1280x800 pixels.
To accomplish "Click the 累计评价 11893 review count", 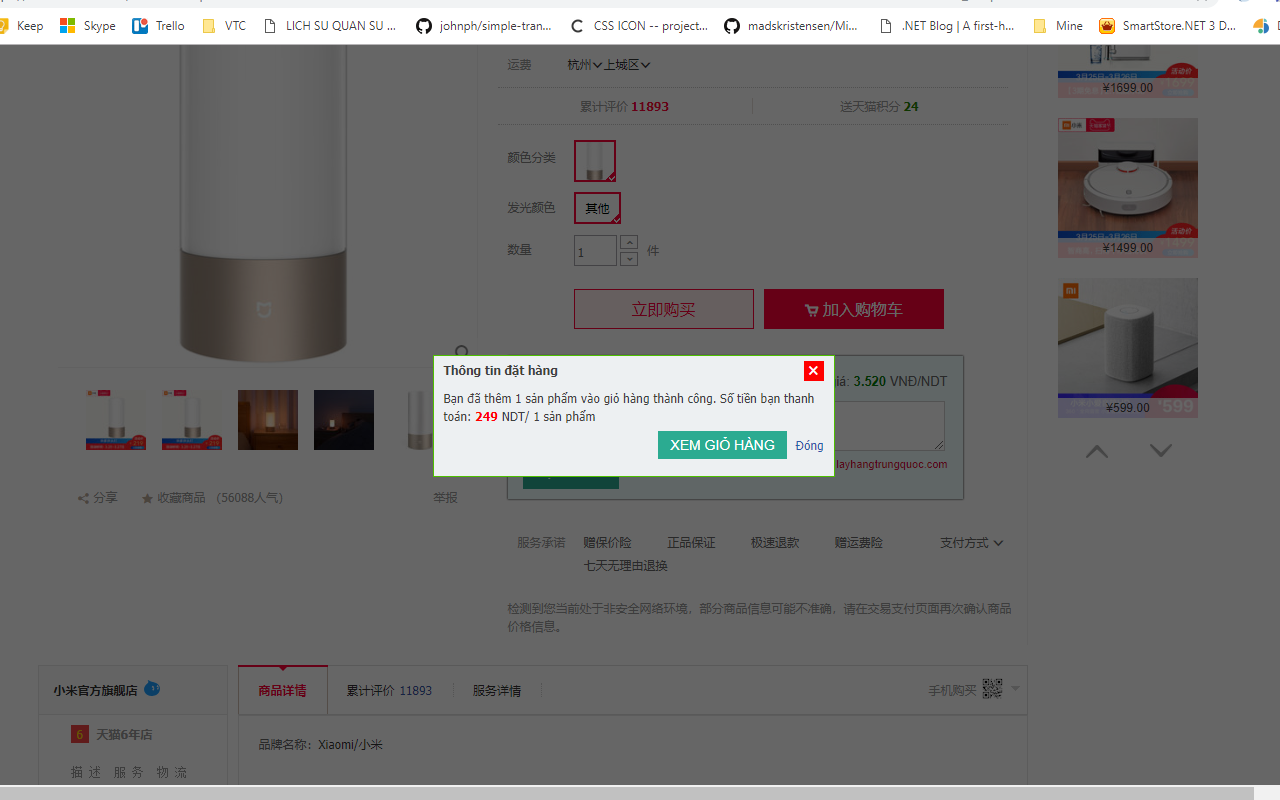I will (624, 107).
